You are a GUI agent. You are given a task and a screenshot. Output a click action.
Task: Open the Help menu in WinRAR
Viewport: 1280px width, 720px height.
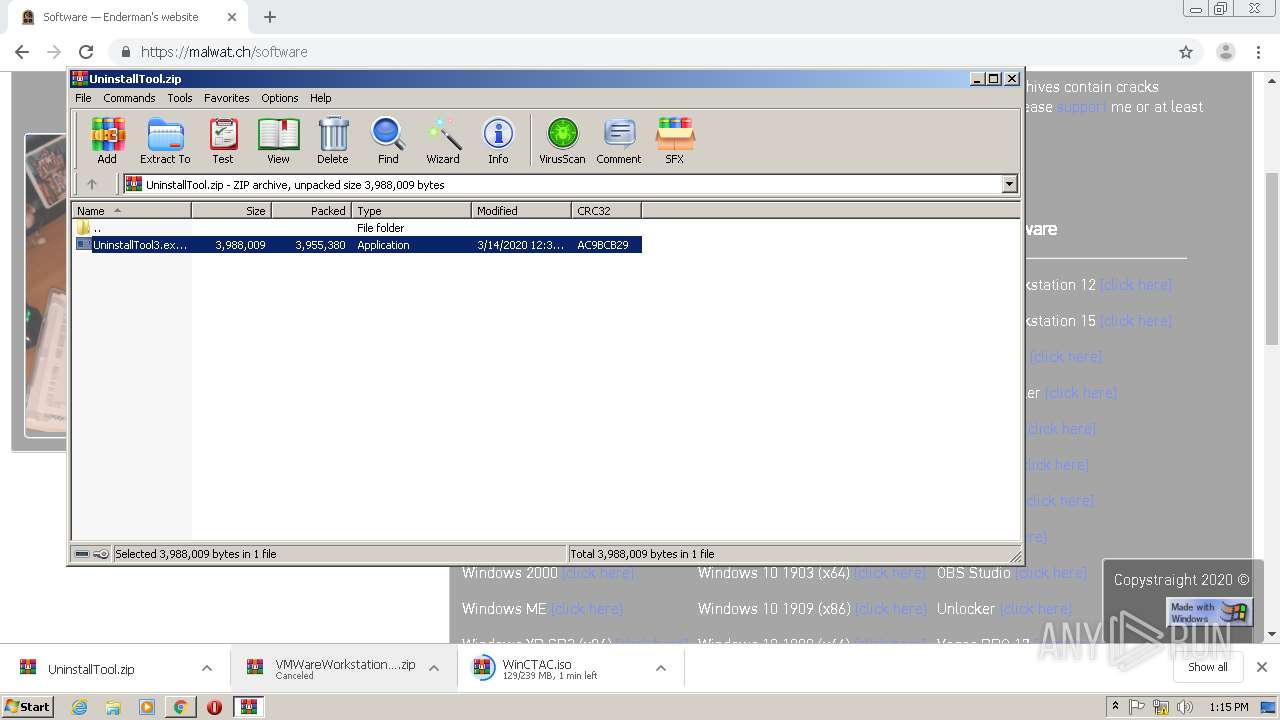pyautogui.click(x=320, y=98)
